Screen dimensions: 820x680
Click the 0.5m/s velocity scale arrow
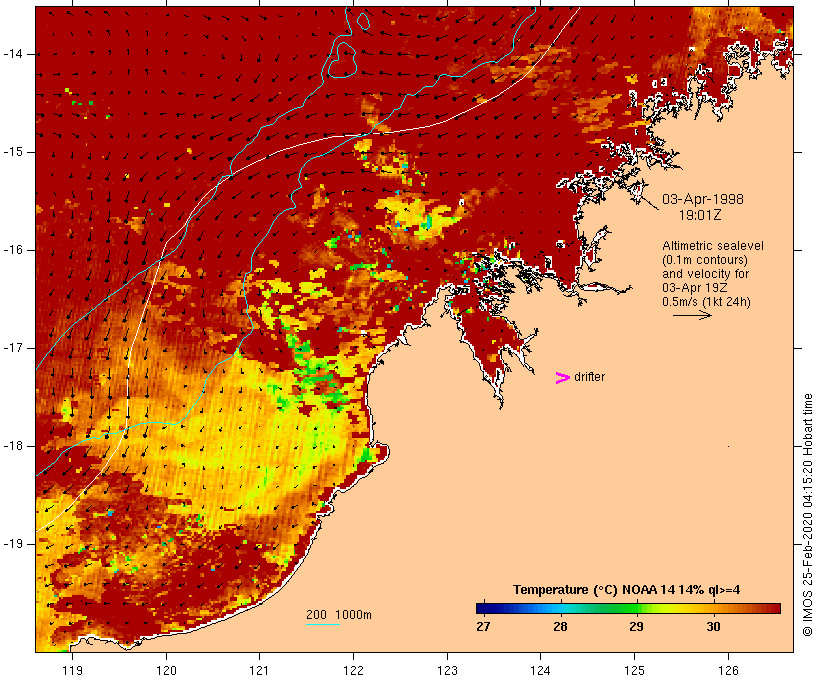(x=692, y=315)
